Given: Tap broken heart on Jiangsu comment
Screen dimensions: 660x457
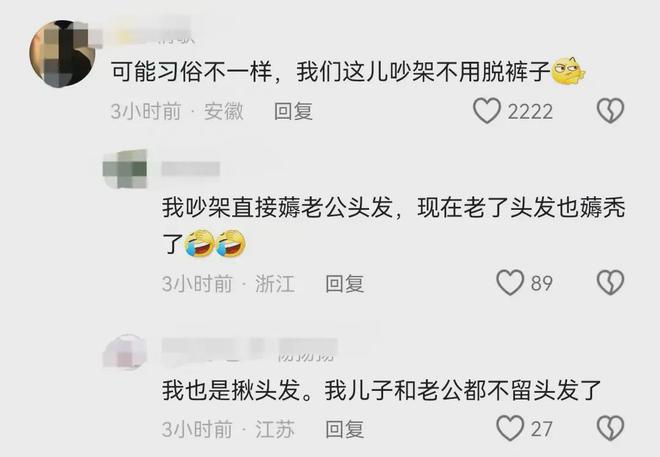Looking at the screenshot, I should [610, 428].
